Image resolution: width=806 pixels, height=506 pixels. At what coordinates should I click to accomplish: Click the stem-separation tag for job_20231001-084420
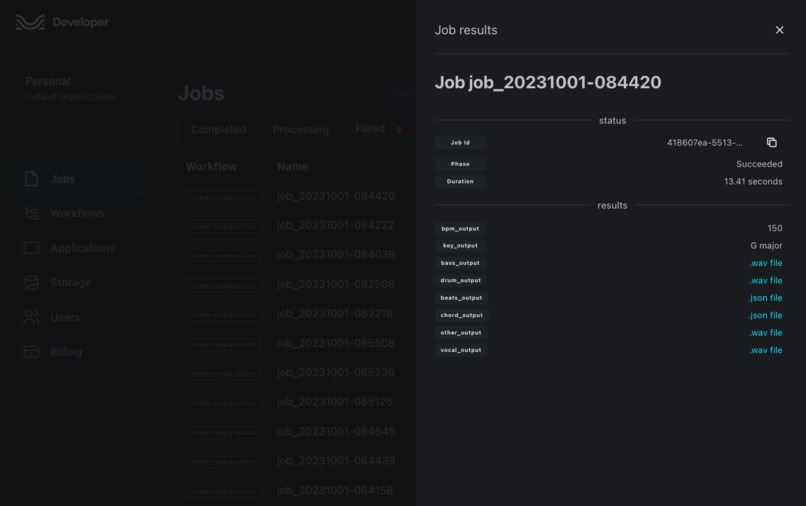tap(223, 197)
